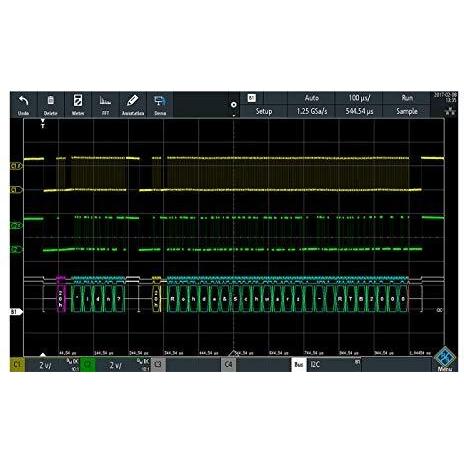Change the Auto trigger mode
Image resolution: width=464 pixels, height=464 pixels.
[312, 98]
